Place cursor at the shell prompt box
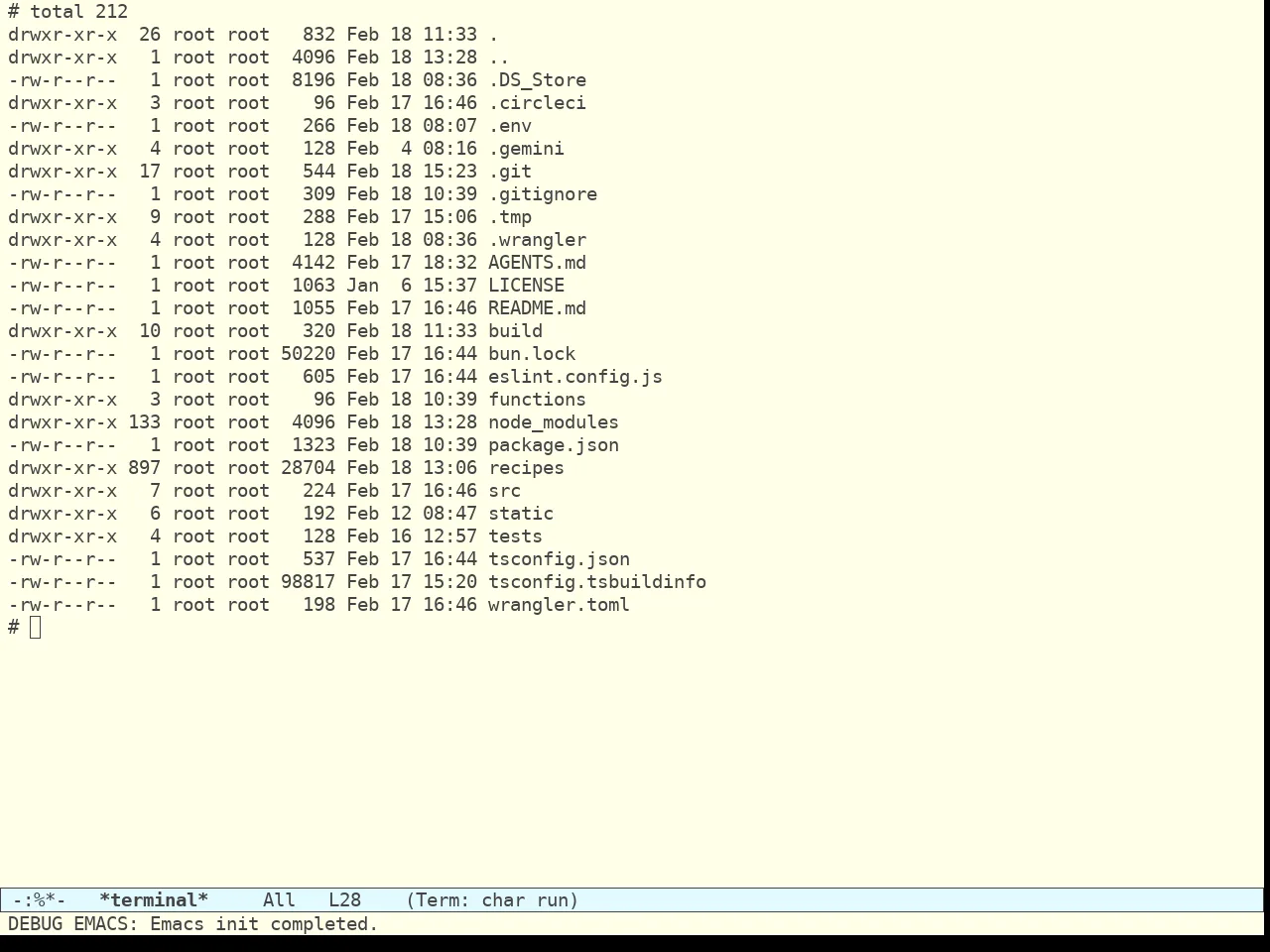This screenshot has width=1270, height=952. tap(36, 627)
